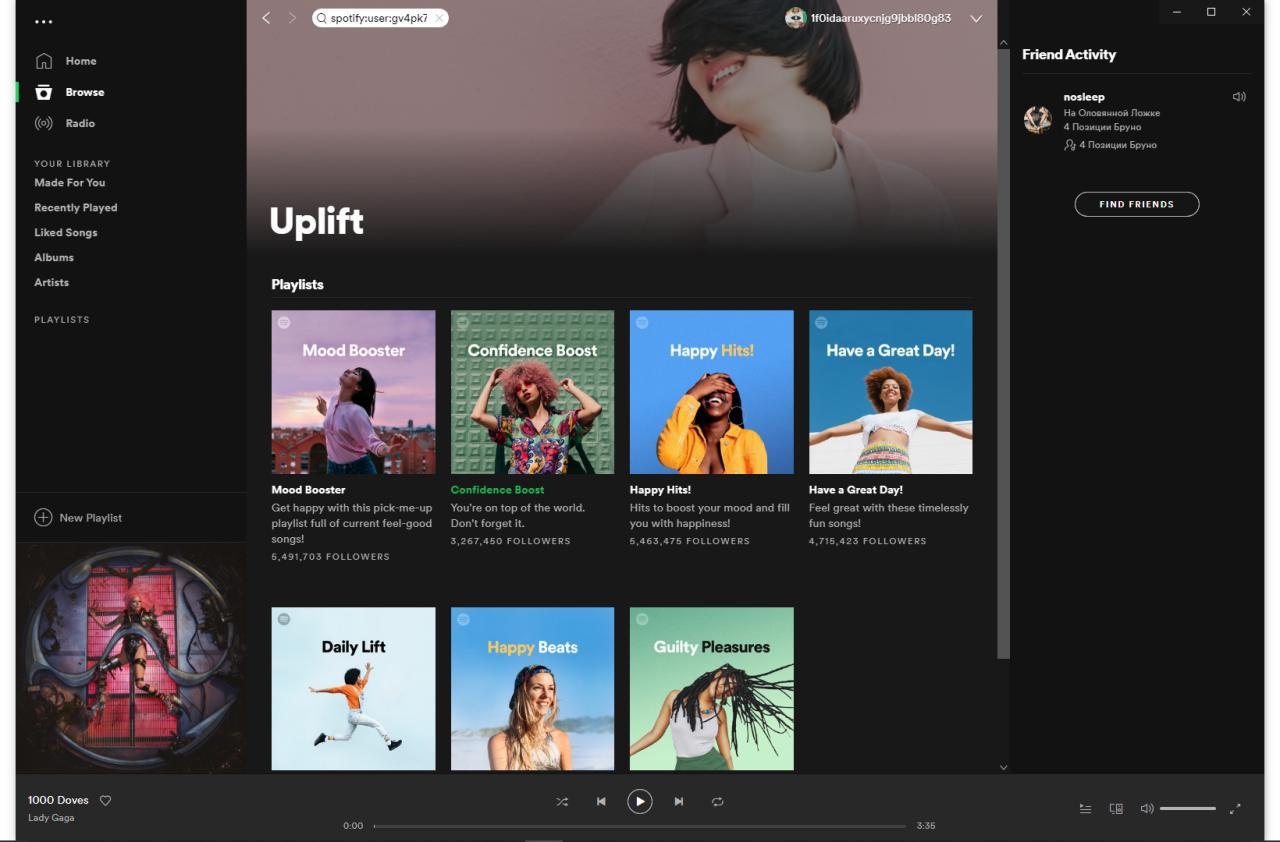
Task: Skip to the next track
Action: click(679, 801)
